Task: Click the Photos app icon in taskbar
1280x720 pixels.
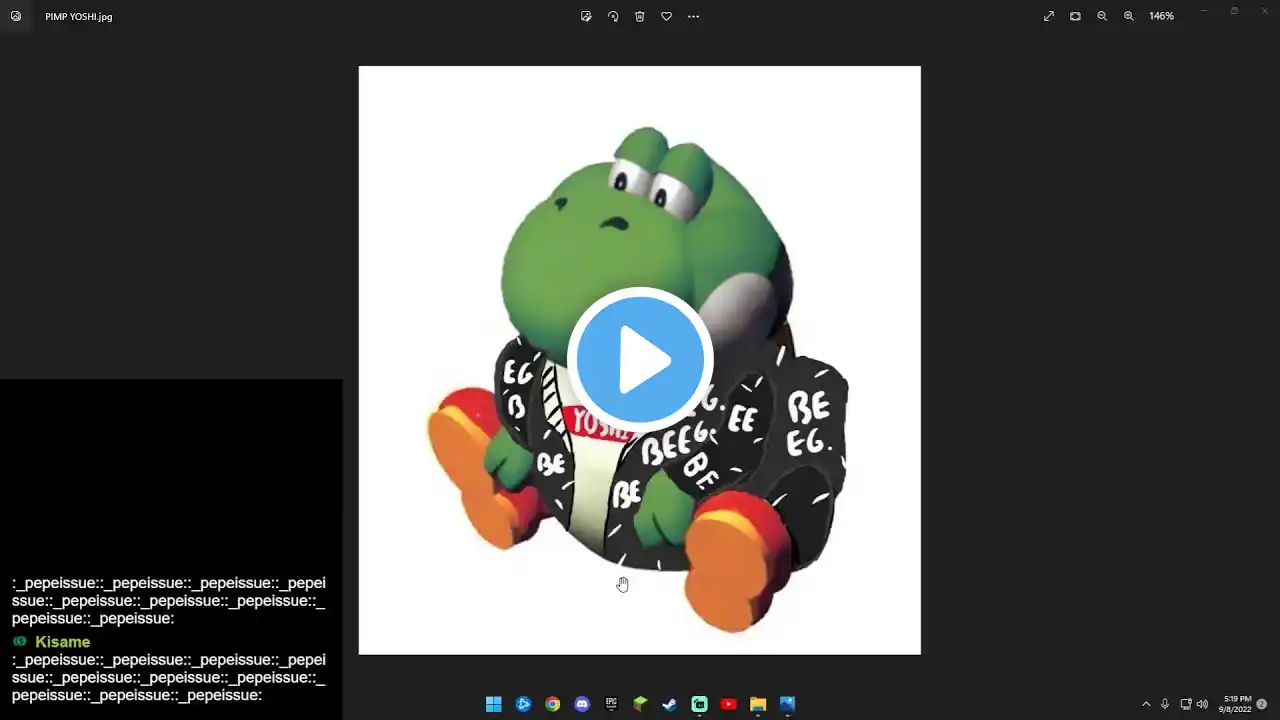Action: click(x=787, y=704)
